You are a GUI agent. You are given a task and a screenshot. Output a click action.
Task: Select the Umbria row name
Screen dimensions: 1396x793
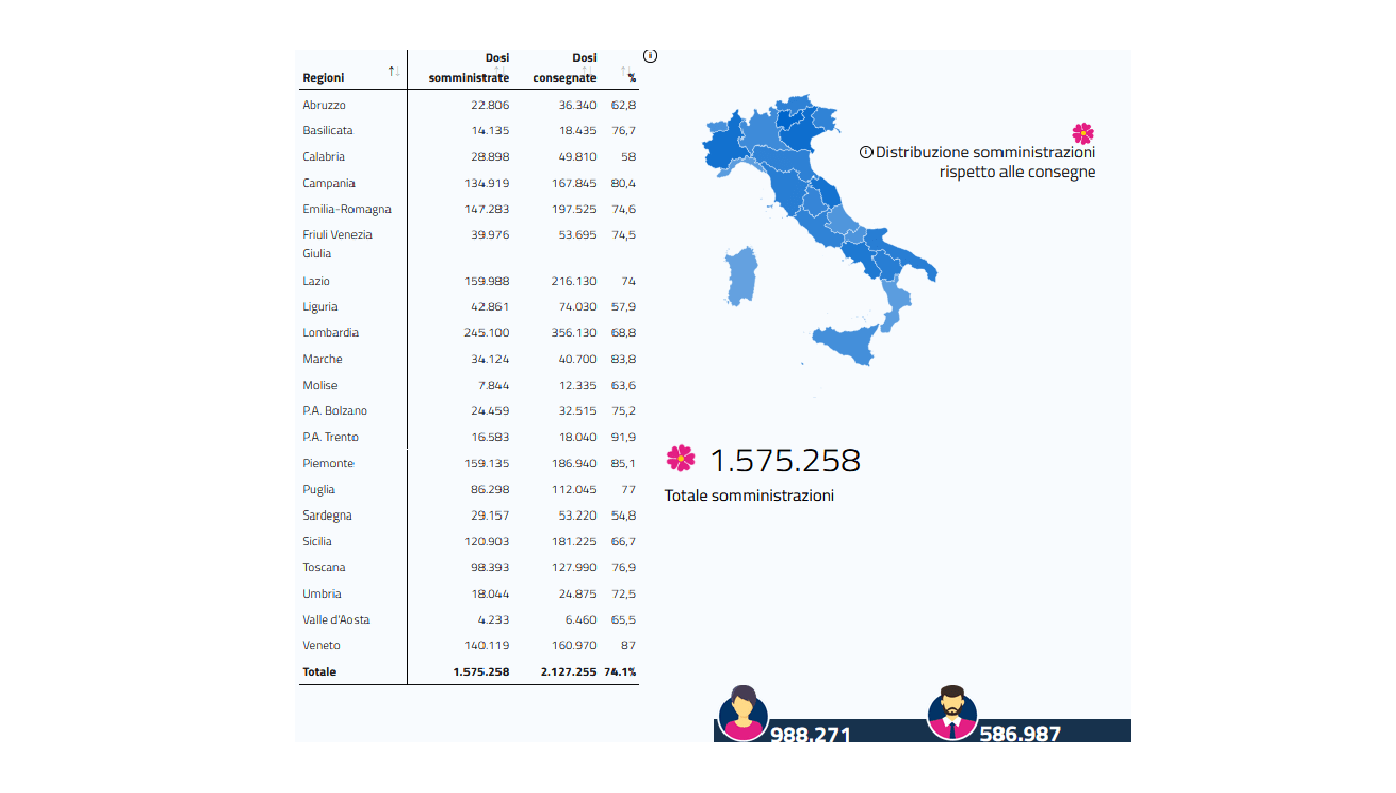point(321,593)
